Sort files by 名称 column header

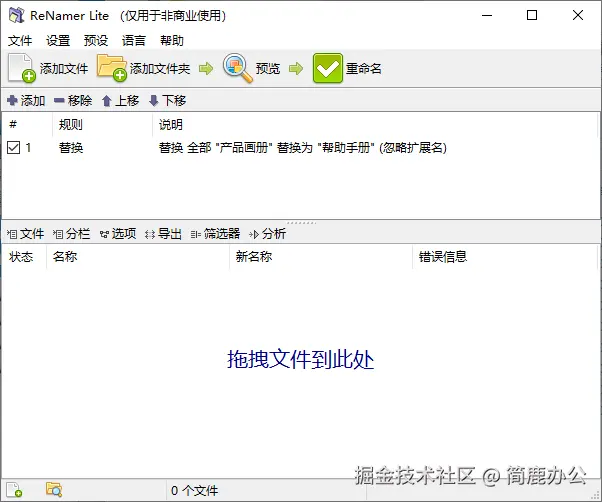pyautogui.click(x=138, y=256)
